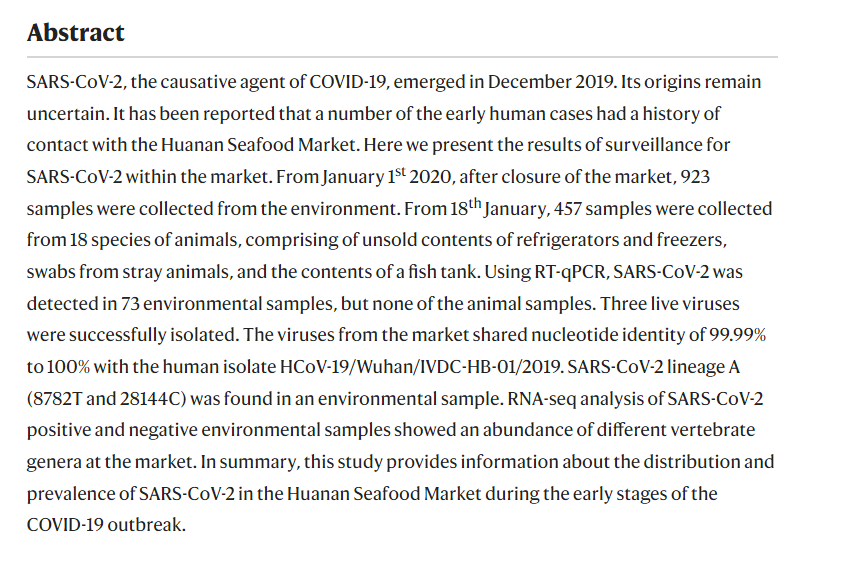Click the term "RT-qPCR"

click(570, 272)
